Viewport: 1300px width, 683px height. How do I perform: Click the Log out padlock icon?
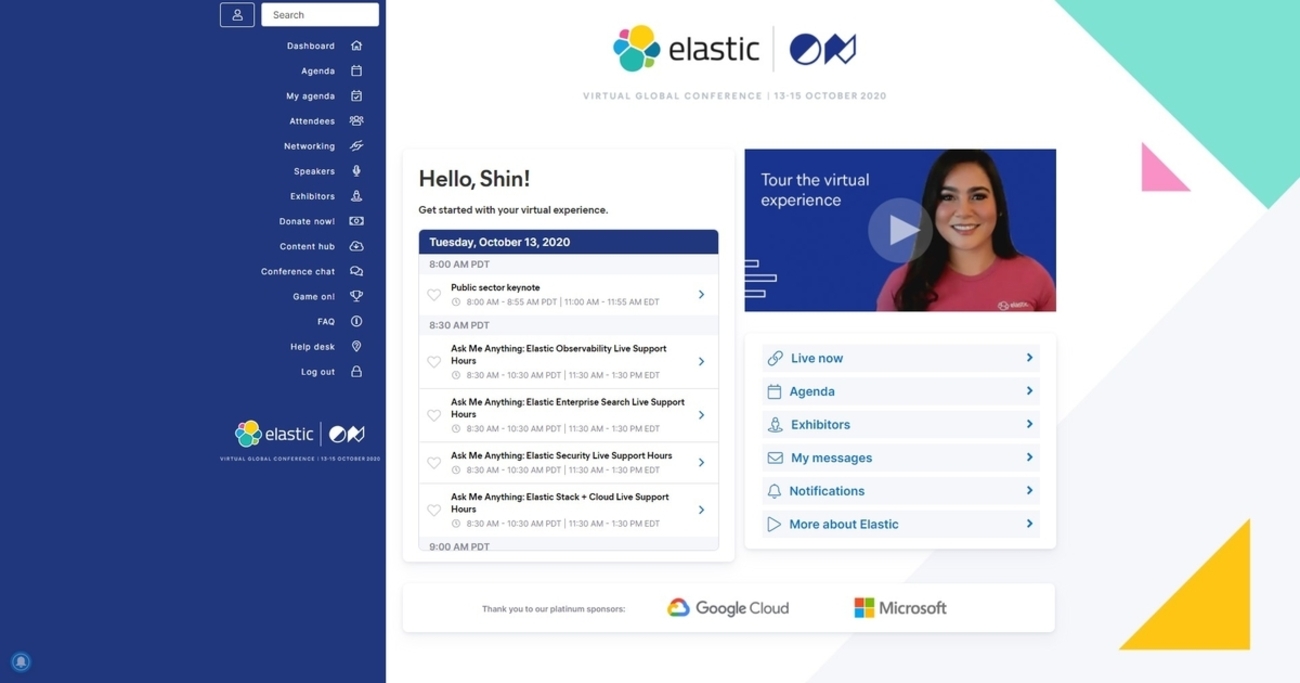(356, 371)
